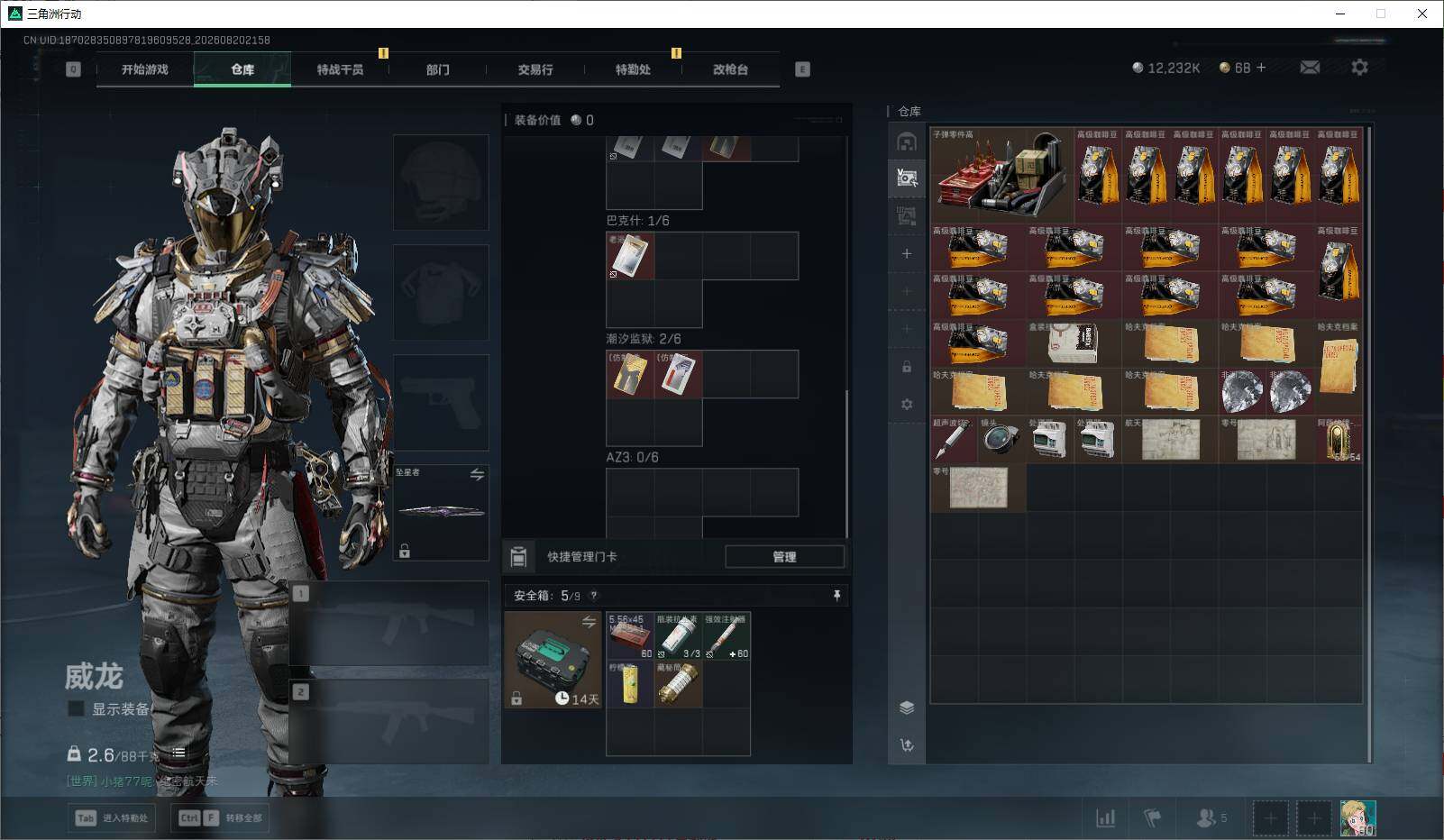Click the 管理 button for door cards

[x=784, y=557]
